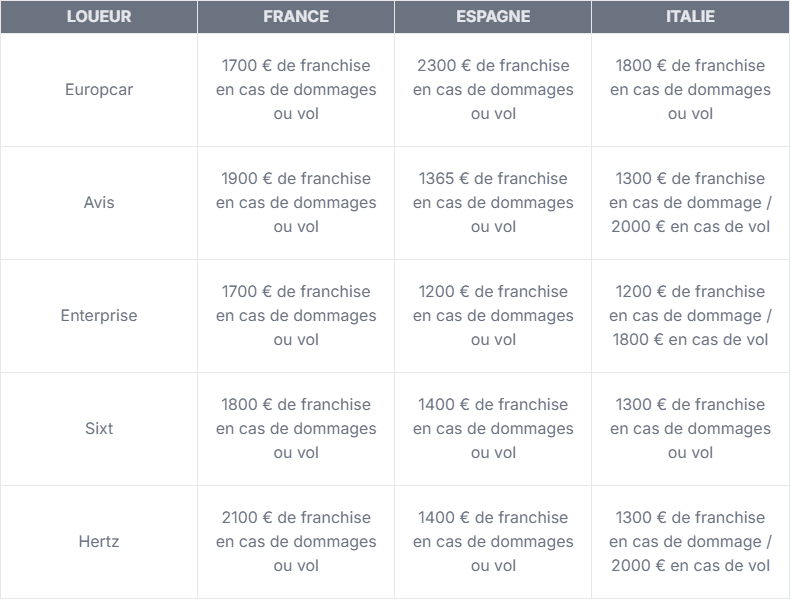
Task: Click the ESPAGNE column header
Action: coord(493,17)
